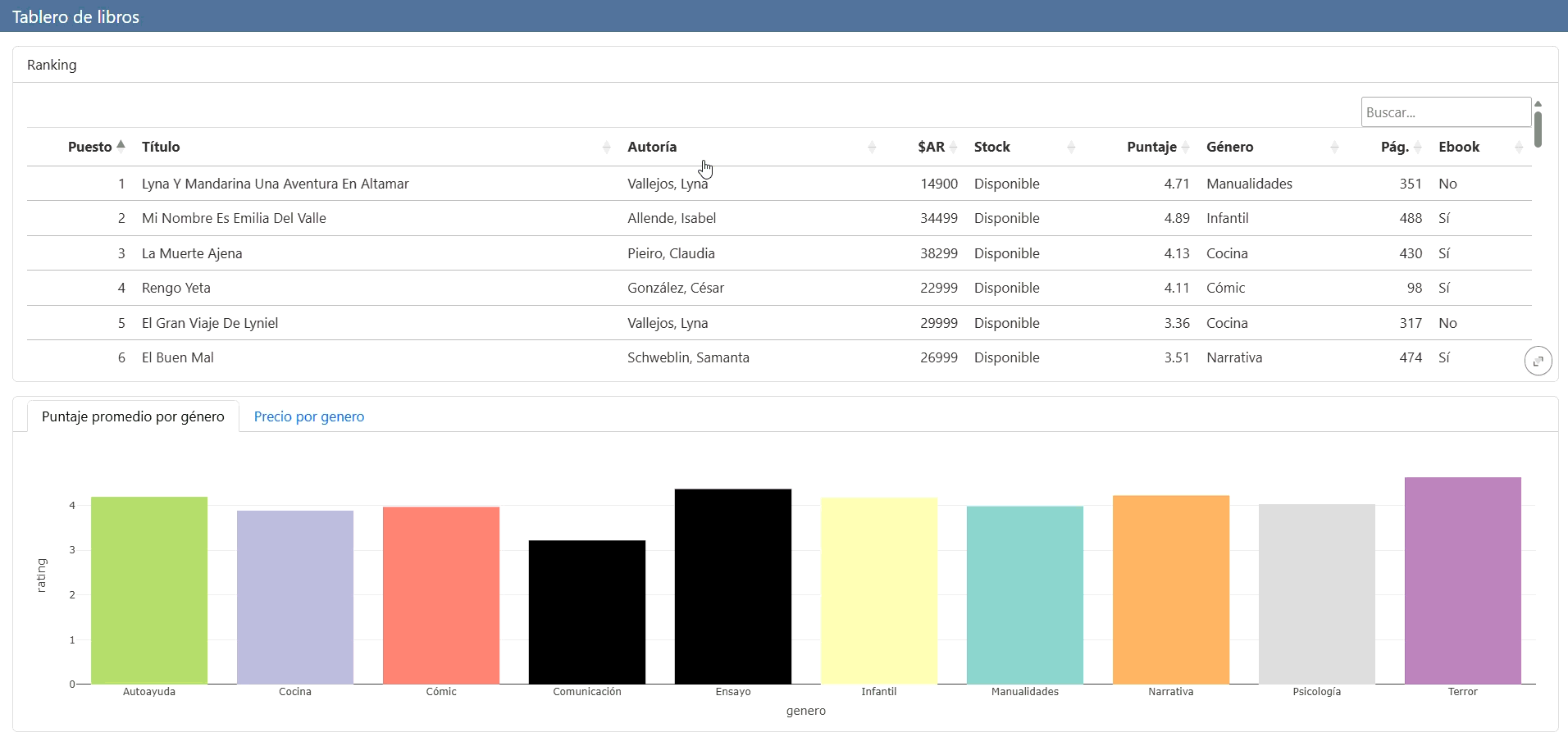This screenshot has height=746, width=1568.
Task: Sort table by Puesto column arrow
Action: coord(121,146)
